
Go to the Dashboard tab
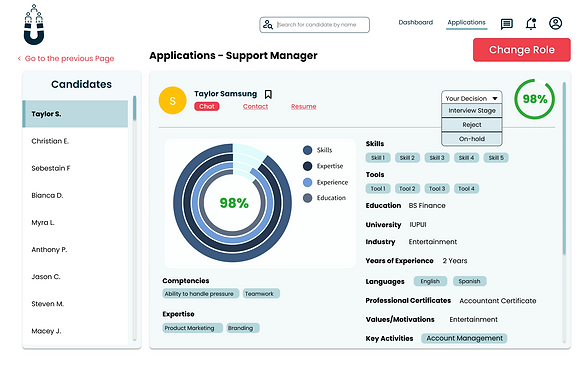point(416,22)
